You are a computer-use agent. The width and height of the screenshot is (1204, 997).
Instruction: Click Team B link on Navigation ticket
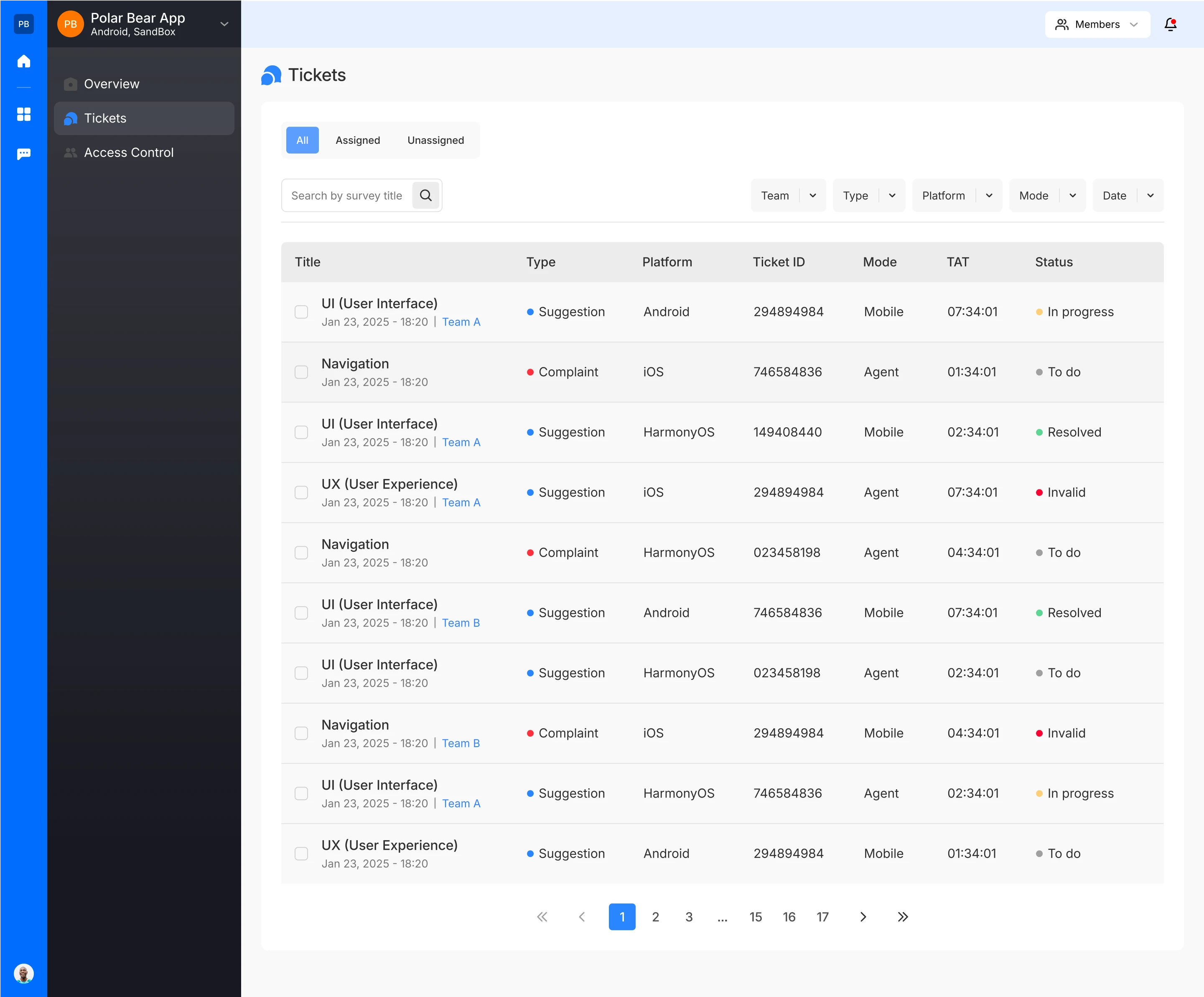pos(461,743)
